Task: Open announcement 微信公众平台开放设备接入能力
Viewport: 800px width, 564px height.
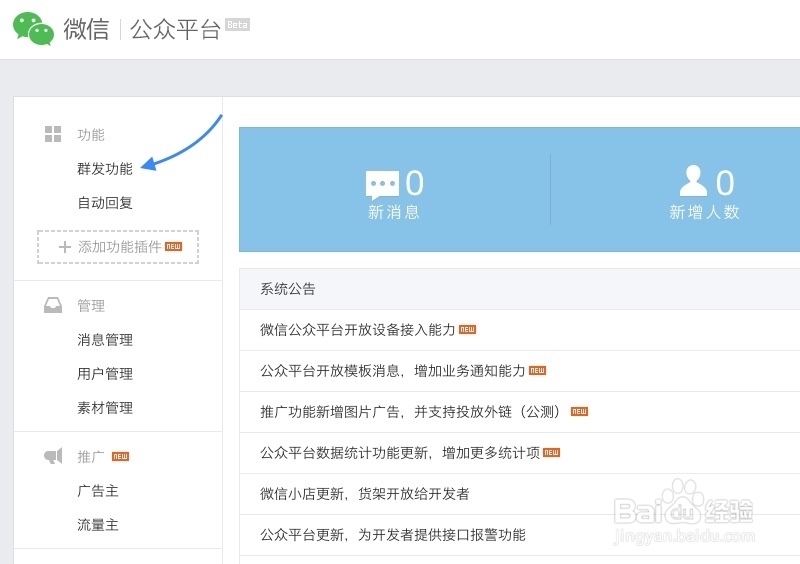Action: pyautogui.click(x=358, y=330)
